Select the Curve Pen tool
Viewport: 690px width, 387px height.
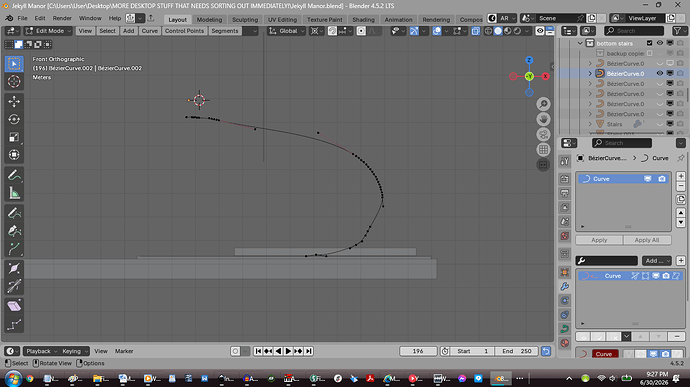pos(14,231)
